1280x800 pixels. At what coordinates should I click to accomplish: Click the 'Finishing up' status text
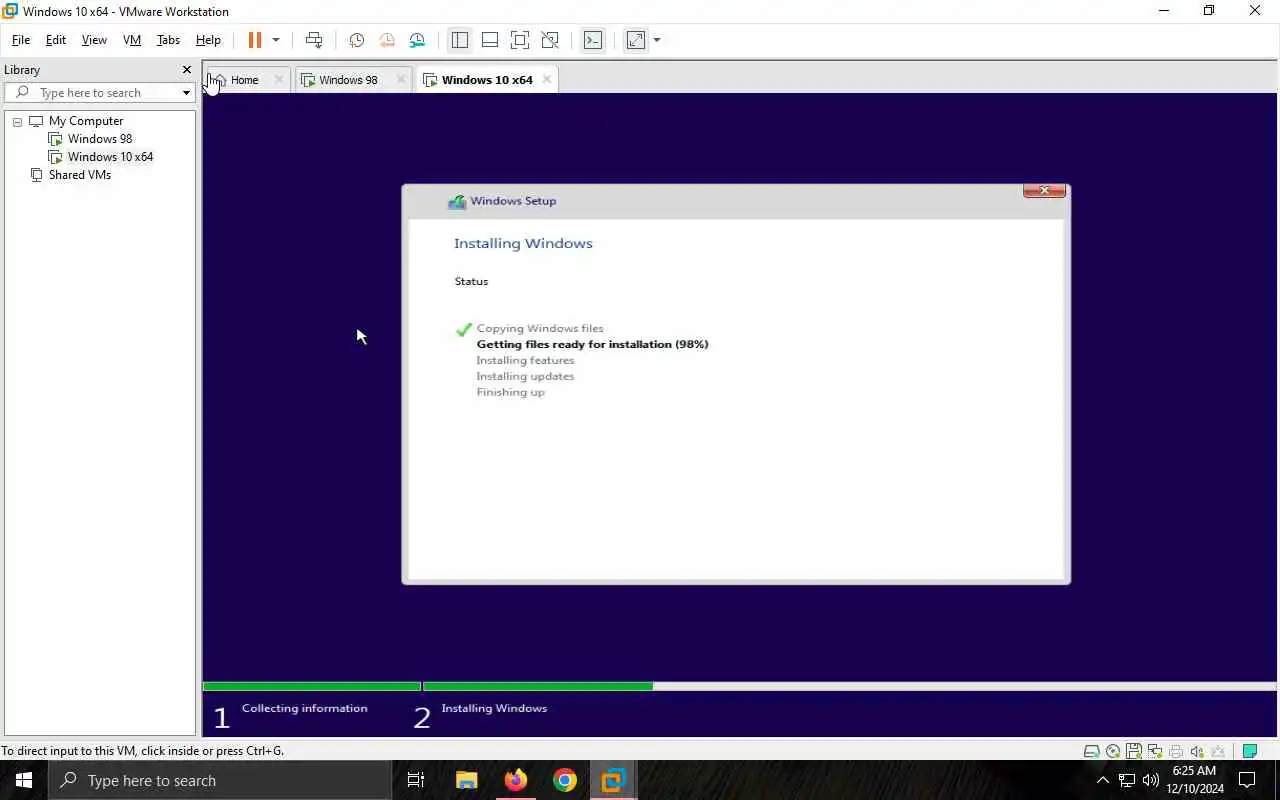click(x=510, y=392)
